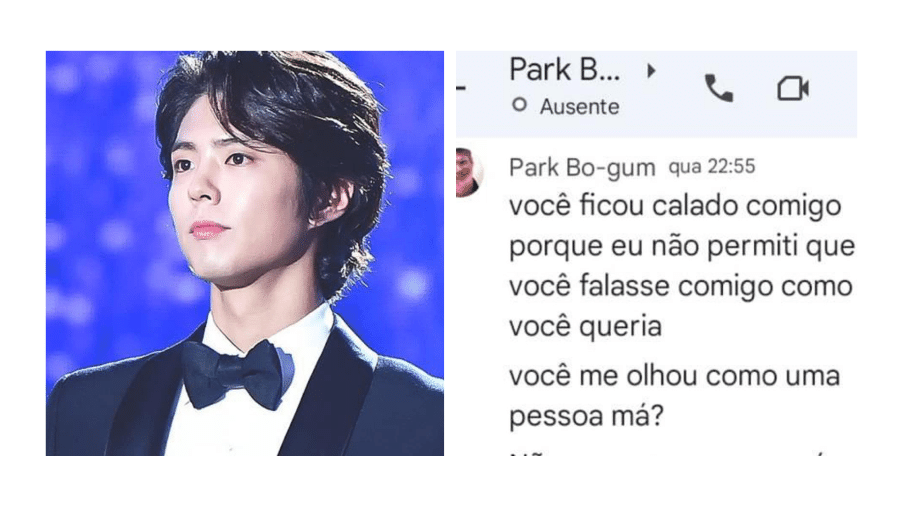Click the Ausente status label
Image resolution: width=900 pixels, height=506 pixels.
[x=579, y=107]
